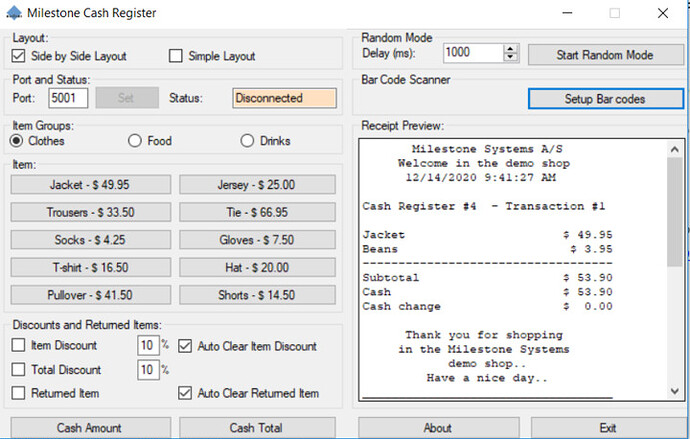Uncheck the Side by Side Layout option

click(19, 56)
